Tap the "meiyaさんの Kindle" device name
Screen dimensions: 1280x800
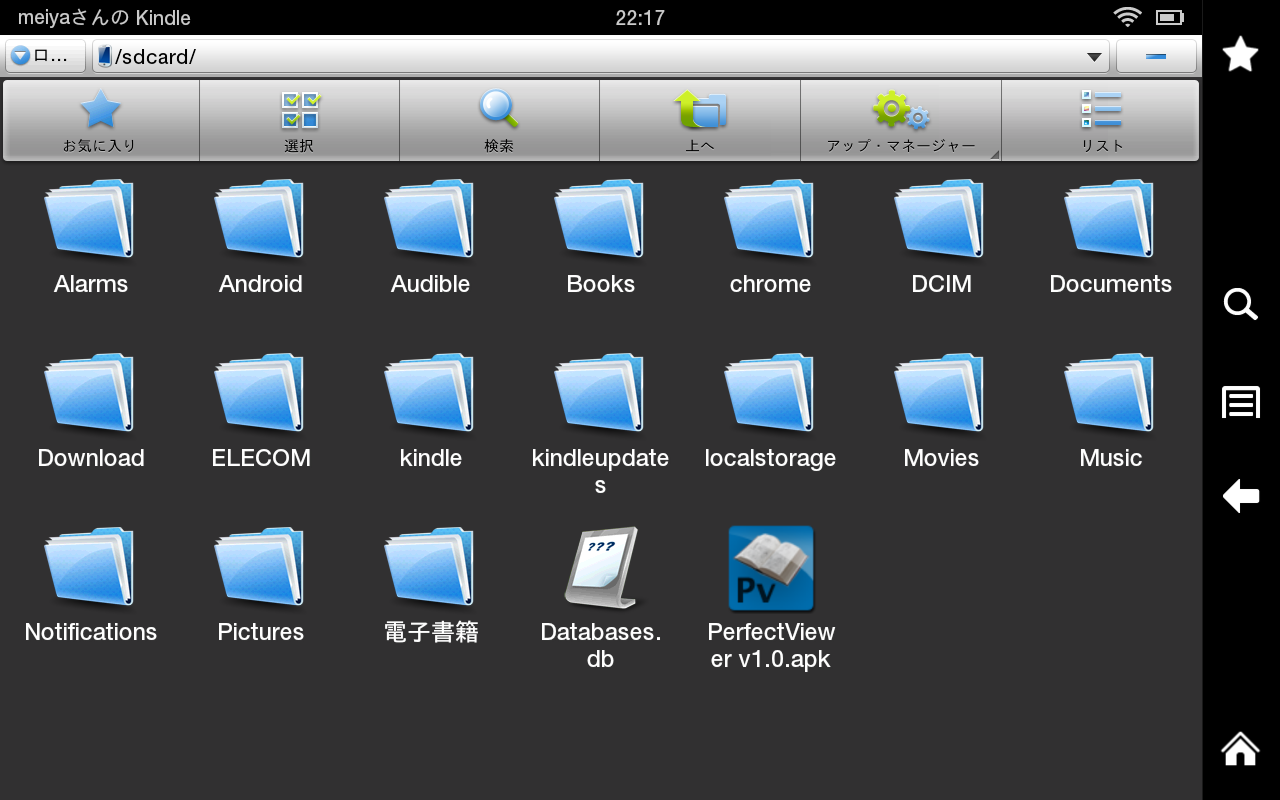[x=104, y=18]
